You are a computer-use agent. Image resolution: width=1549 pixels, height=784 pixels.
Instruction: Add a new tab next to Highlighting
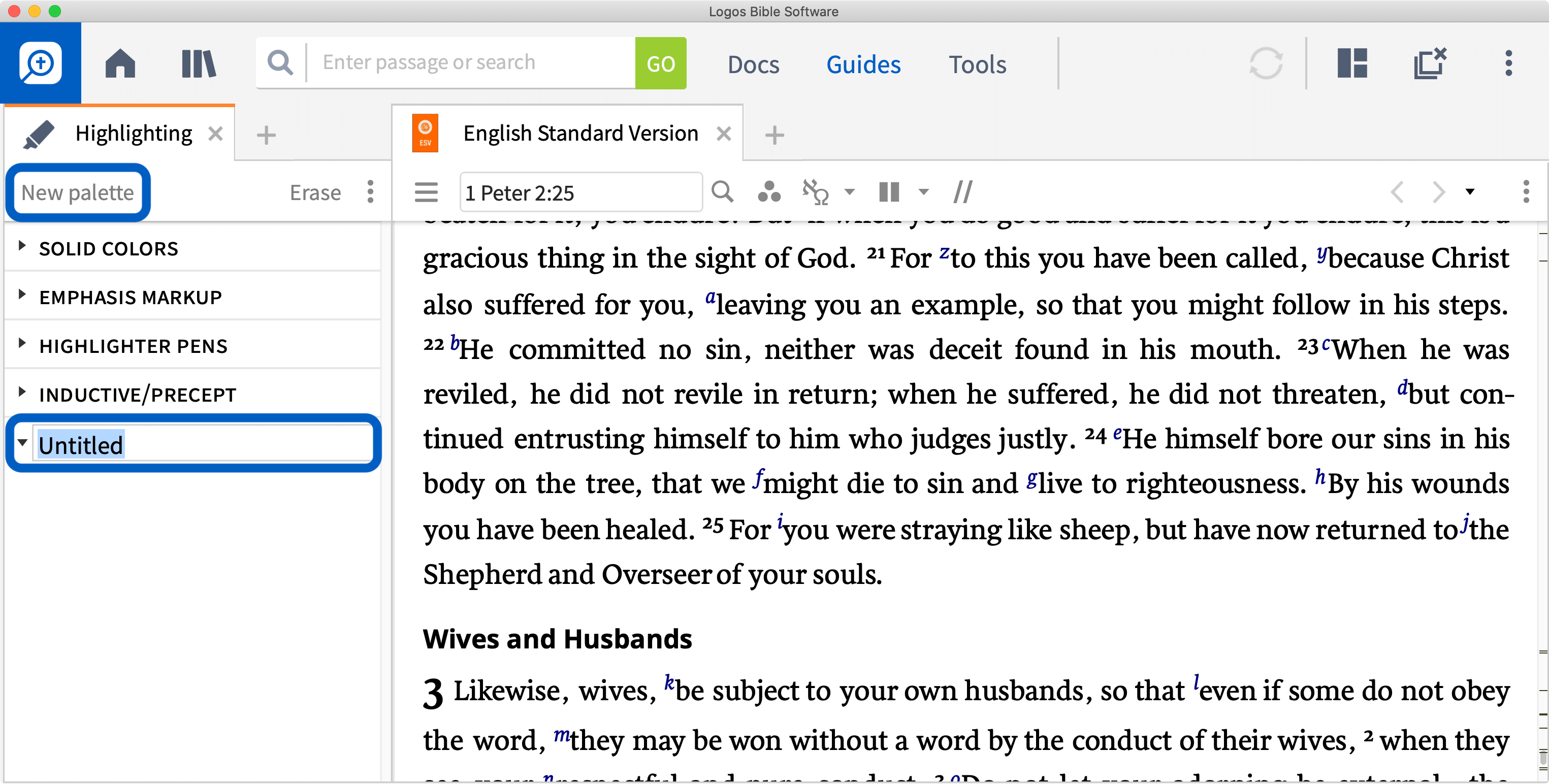pyautogui.click(x=266, y=135)
